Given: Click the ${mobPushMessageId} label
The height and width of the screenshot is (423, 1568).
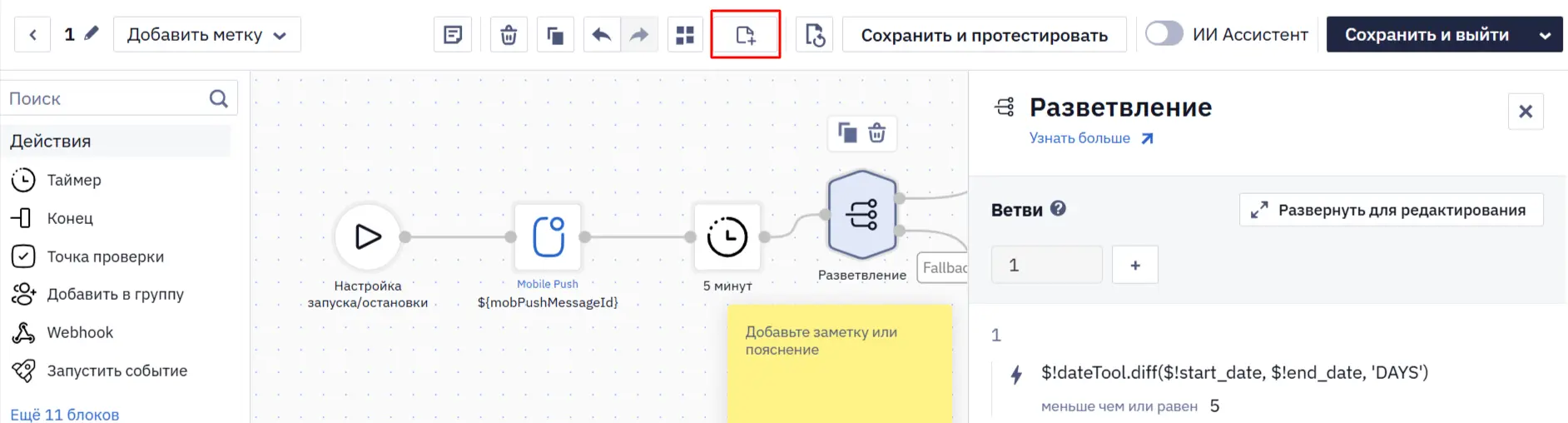Looking at the screenshot, I should [x=548, y=302].
